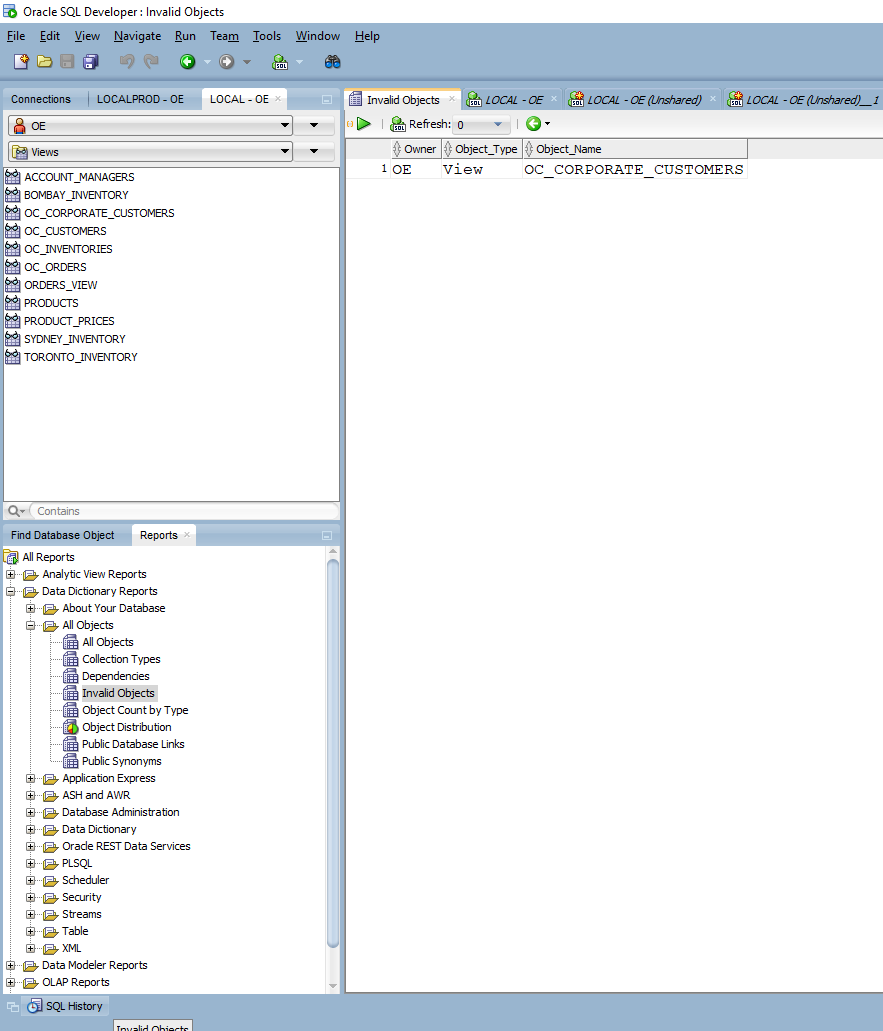This screenshot has width=883, height=1031.
Task: Click the Redo toolbar icon
Action: tap(151, 62)
